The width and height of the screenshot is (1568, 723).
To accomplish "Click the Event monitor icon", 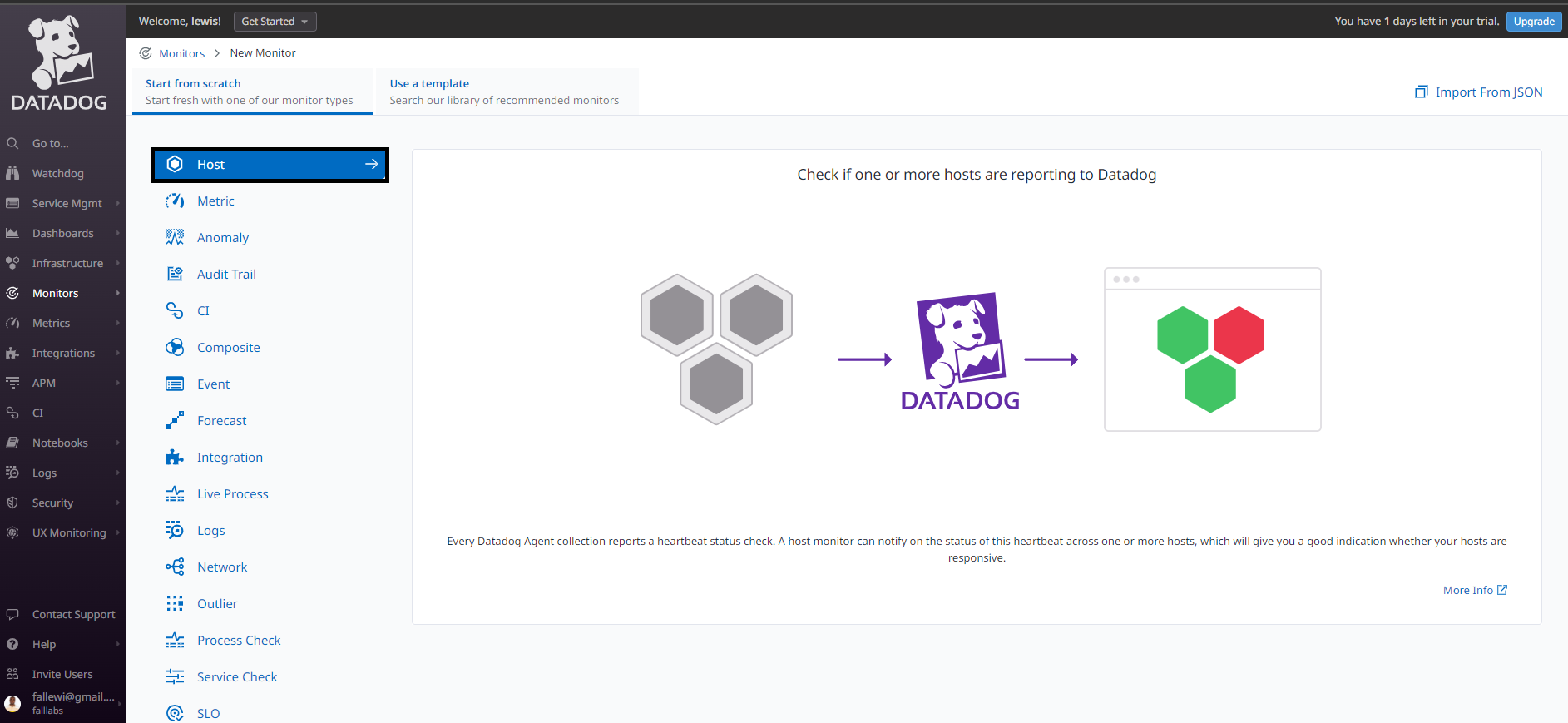I will tap(175, 384).
